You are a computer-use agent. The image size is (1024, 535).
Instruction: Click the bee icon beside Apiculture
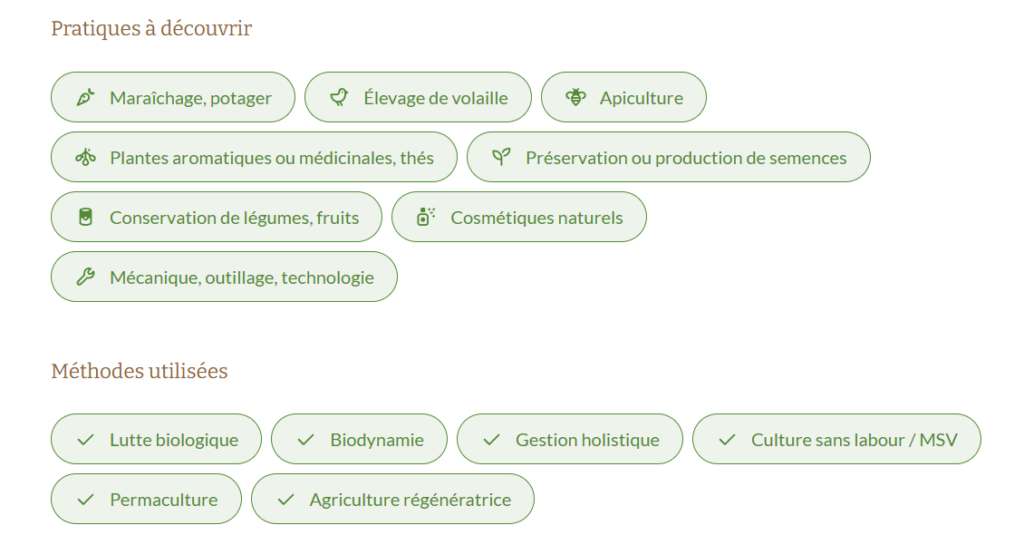576,98
